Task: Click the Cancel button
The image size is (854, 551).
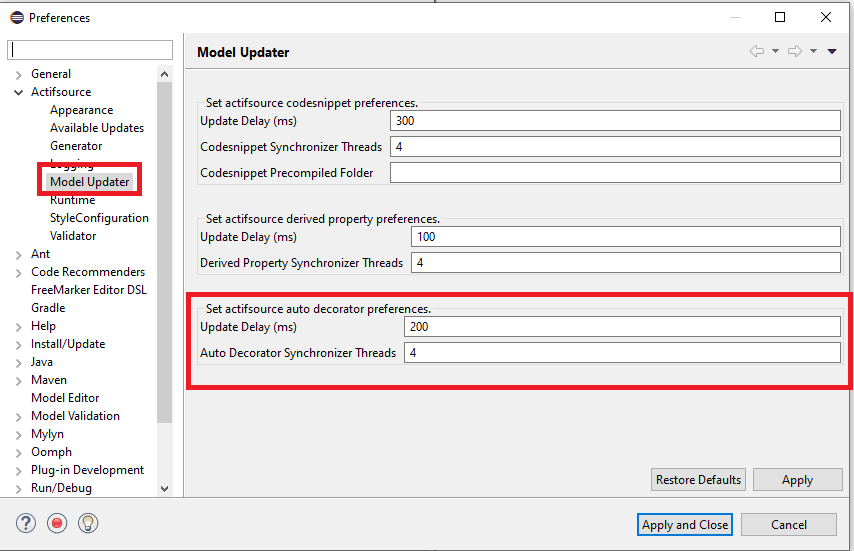Action: pos(788,525)
